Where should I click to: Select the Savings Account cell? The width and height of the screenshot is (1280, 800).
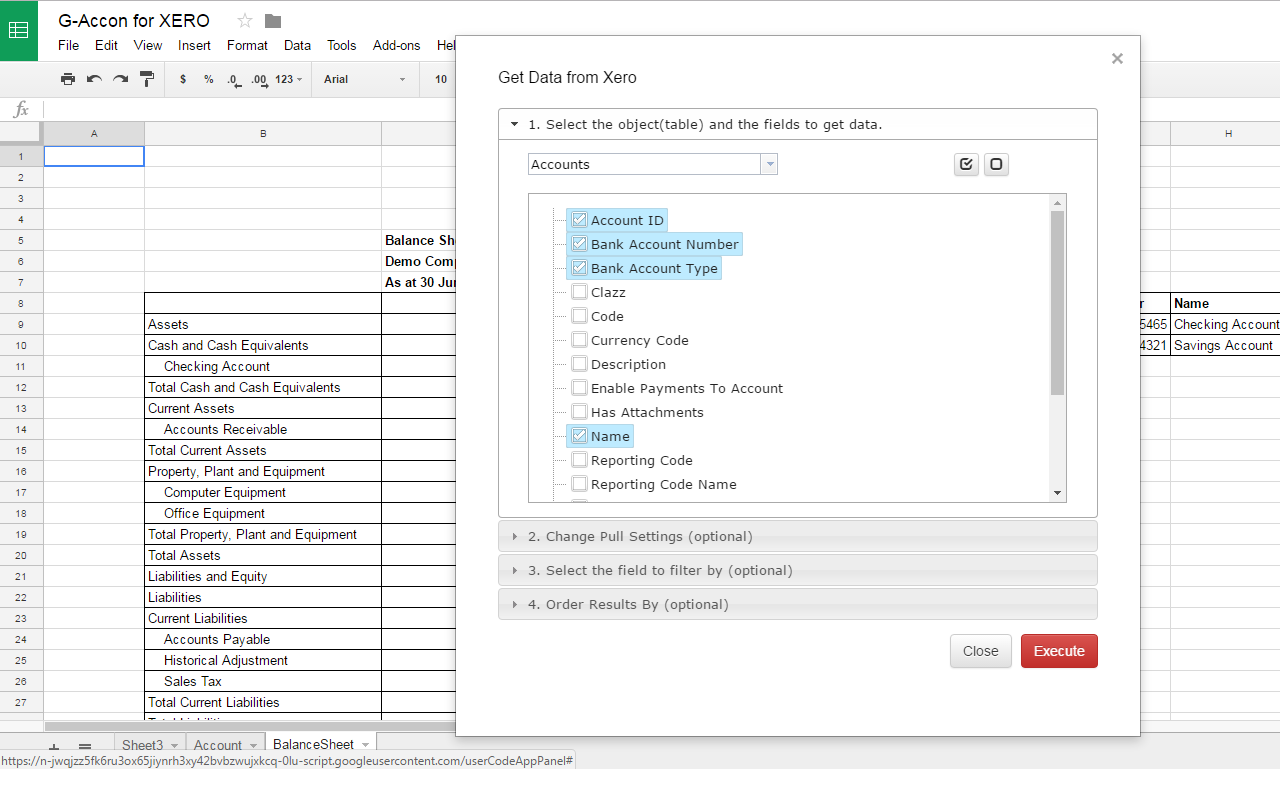[x=1225, y=345]
